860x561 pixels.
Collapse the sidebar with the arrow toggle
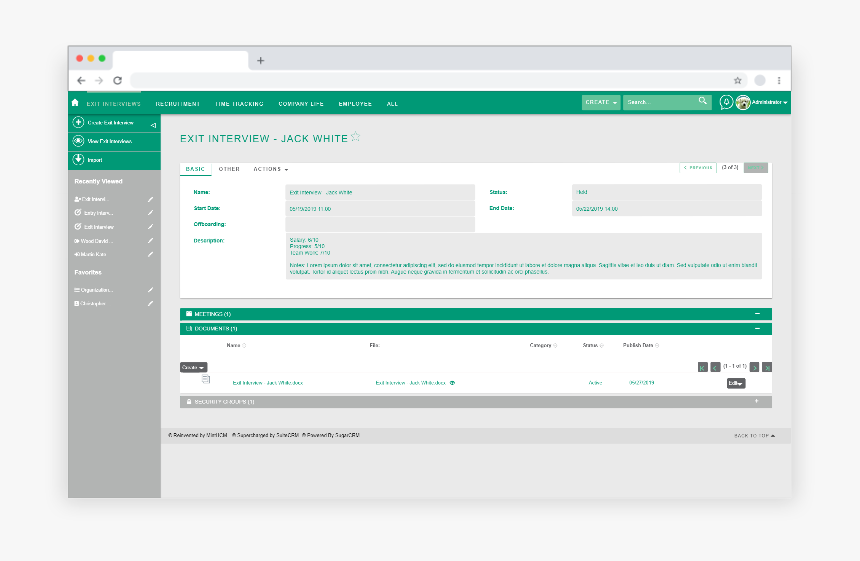point(153,125)
